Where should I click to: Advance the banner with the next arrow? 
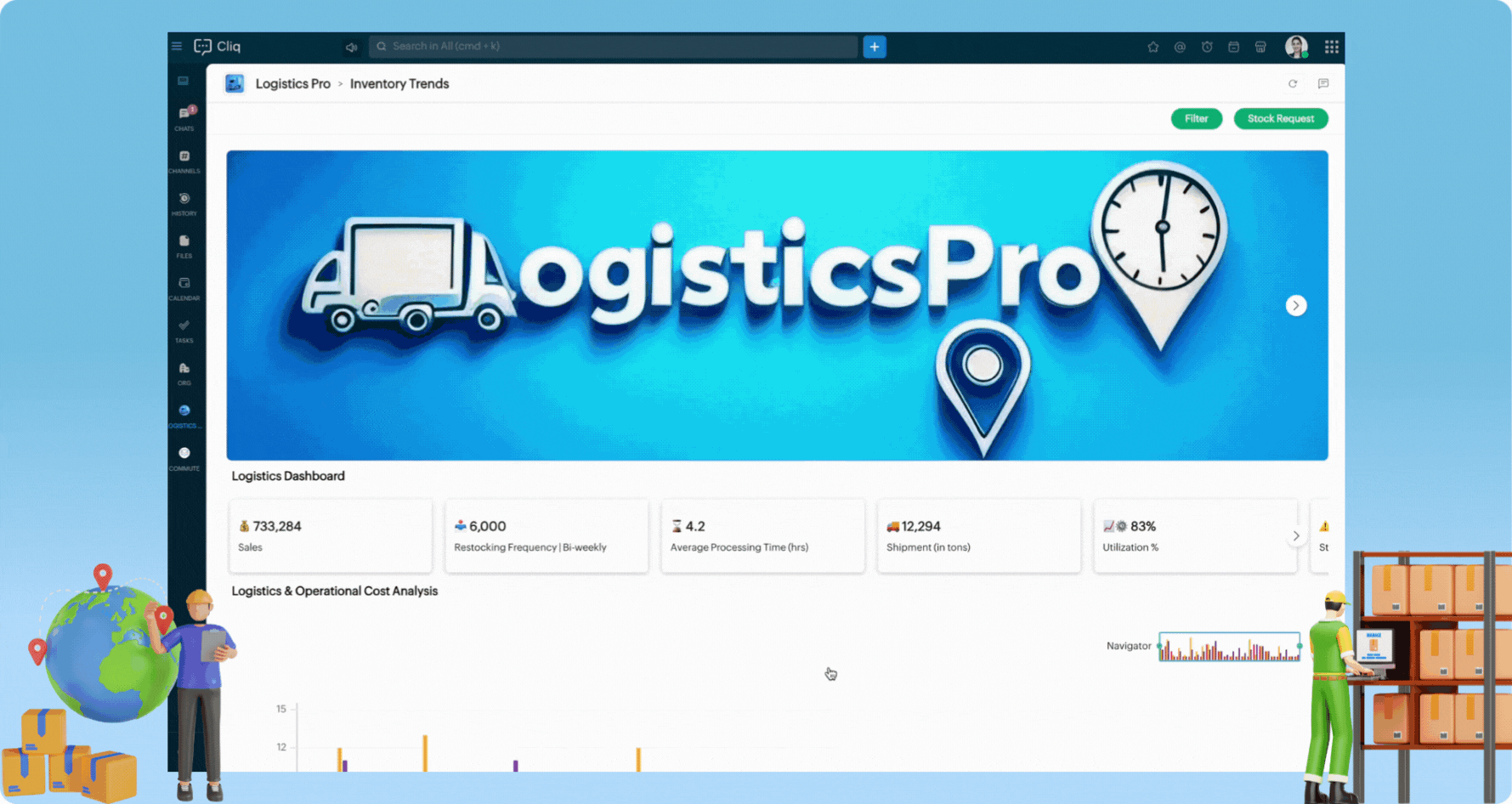click(x=1296, y=305)
